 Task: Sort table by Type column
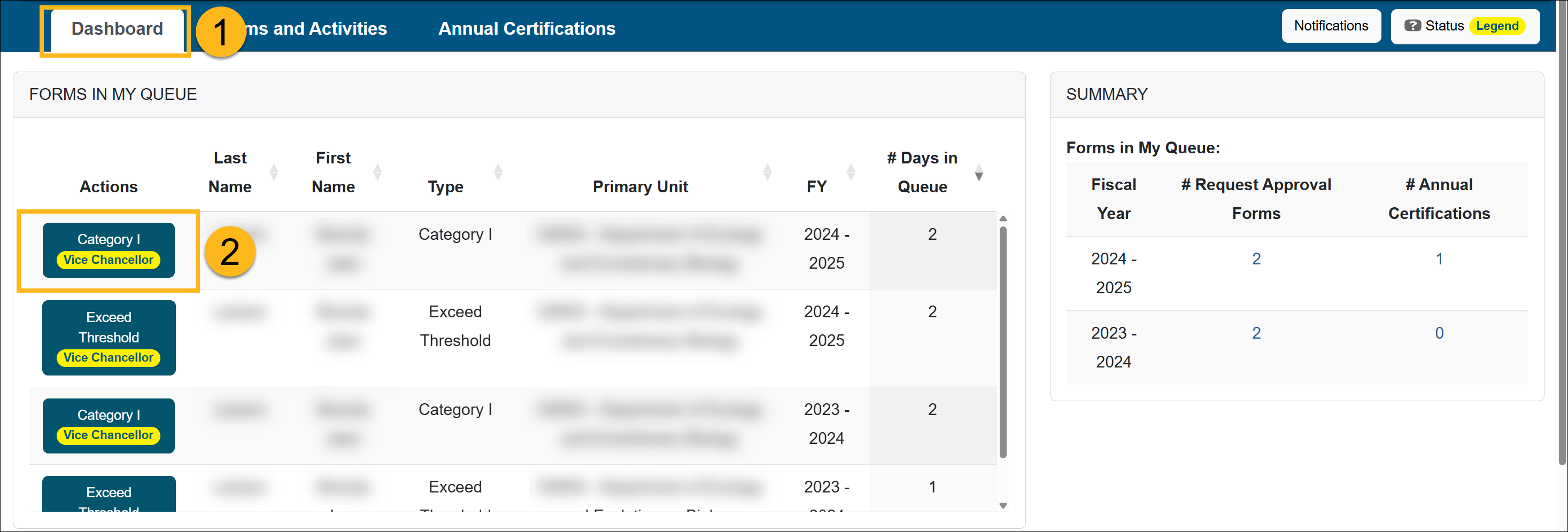coord(498,173)
